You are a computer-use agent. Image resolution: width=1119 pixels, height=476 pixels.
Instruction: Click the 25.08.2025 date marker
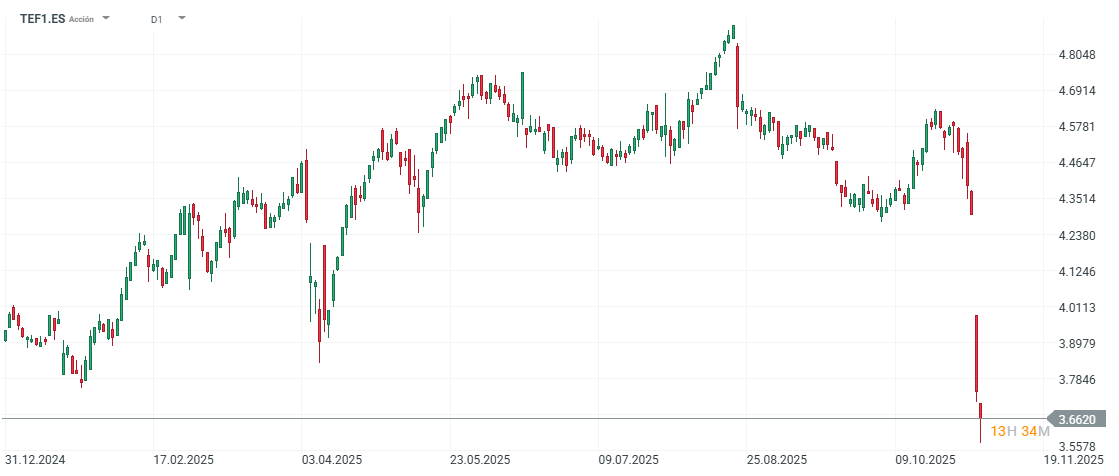tap(777, 460)
